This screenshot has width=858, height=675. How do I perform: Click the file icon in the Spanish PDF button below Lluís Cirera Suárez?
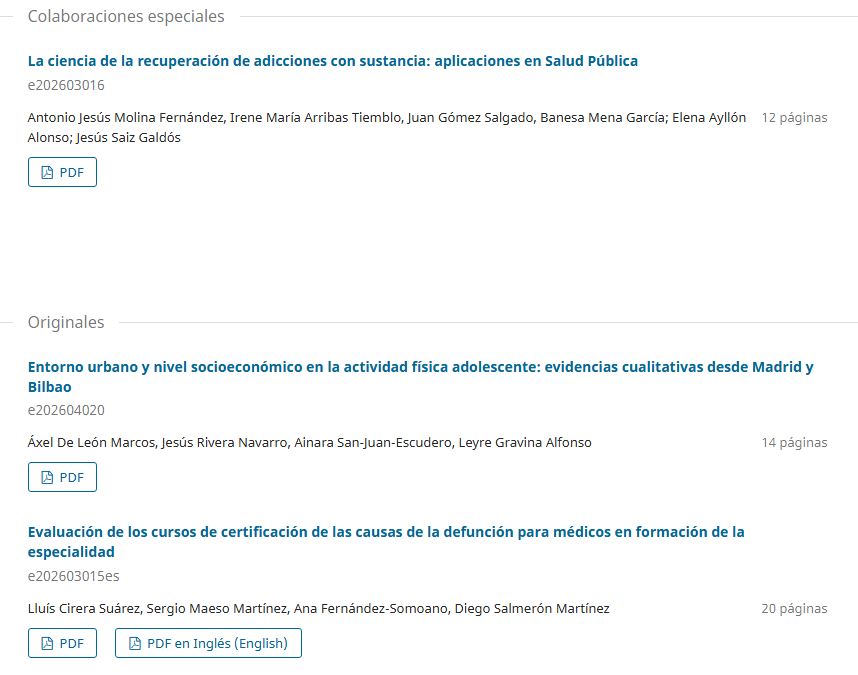47,643
